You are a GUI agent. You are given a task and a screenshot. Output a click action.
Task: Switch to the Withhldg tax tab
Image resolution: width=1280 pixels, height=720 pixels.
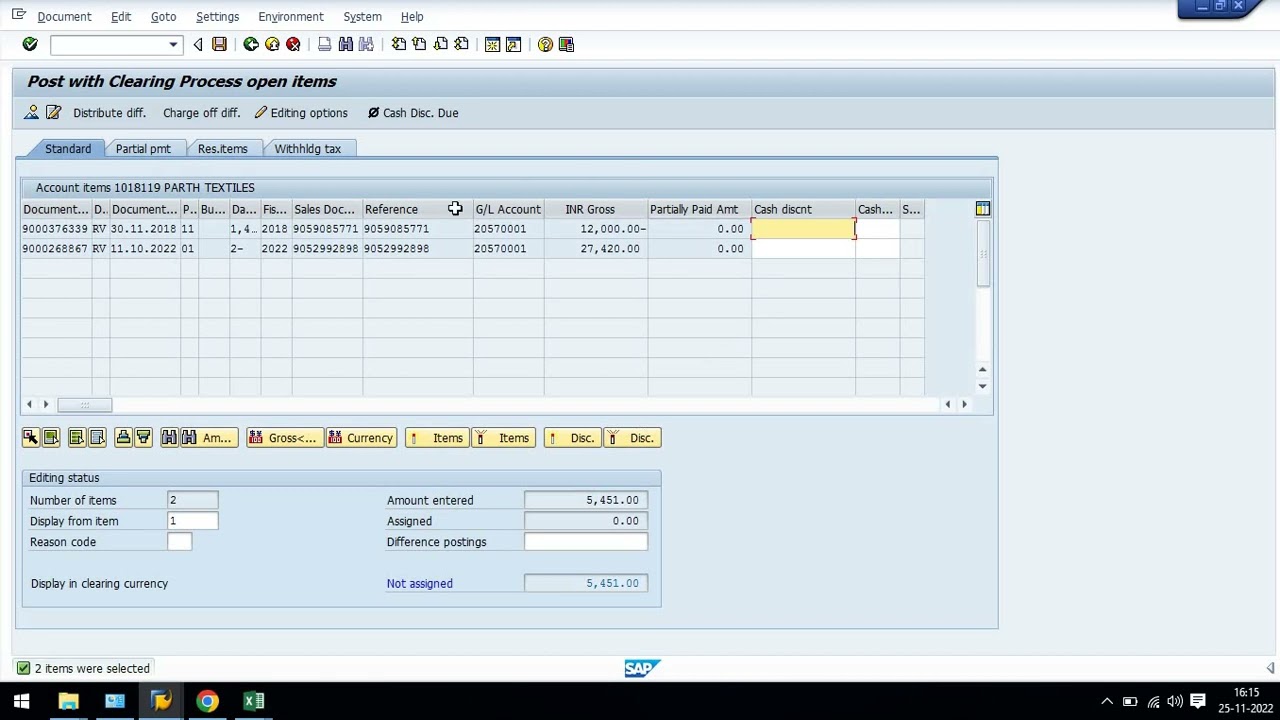(x=307, y=149)
